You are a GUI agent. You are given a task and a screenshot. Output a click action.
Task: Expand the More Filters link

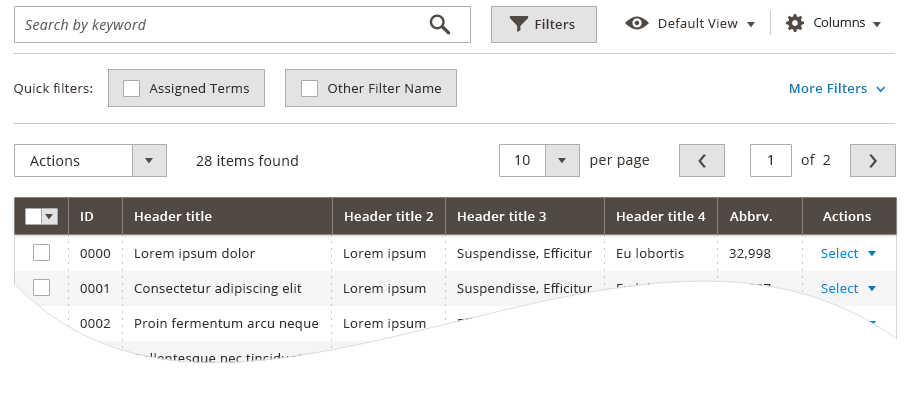pyautogui.click(x=837, y=88)
